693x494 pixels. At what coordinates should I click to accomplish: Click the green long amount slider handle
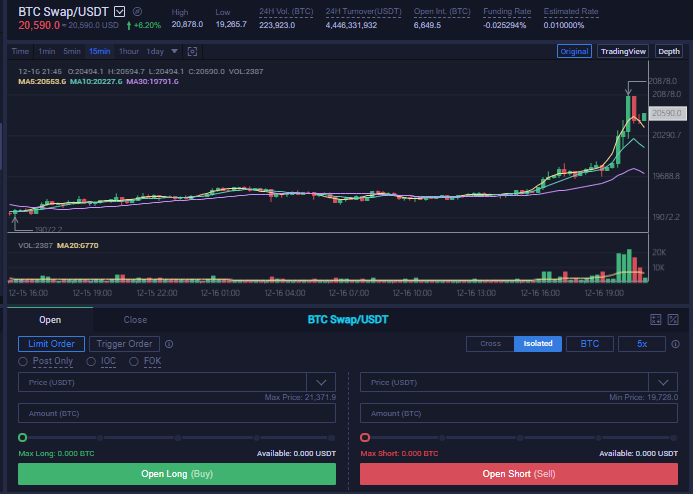(23, 437)
